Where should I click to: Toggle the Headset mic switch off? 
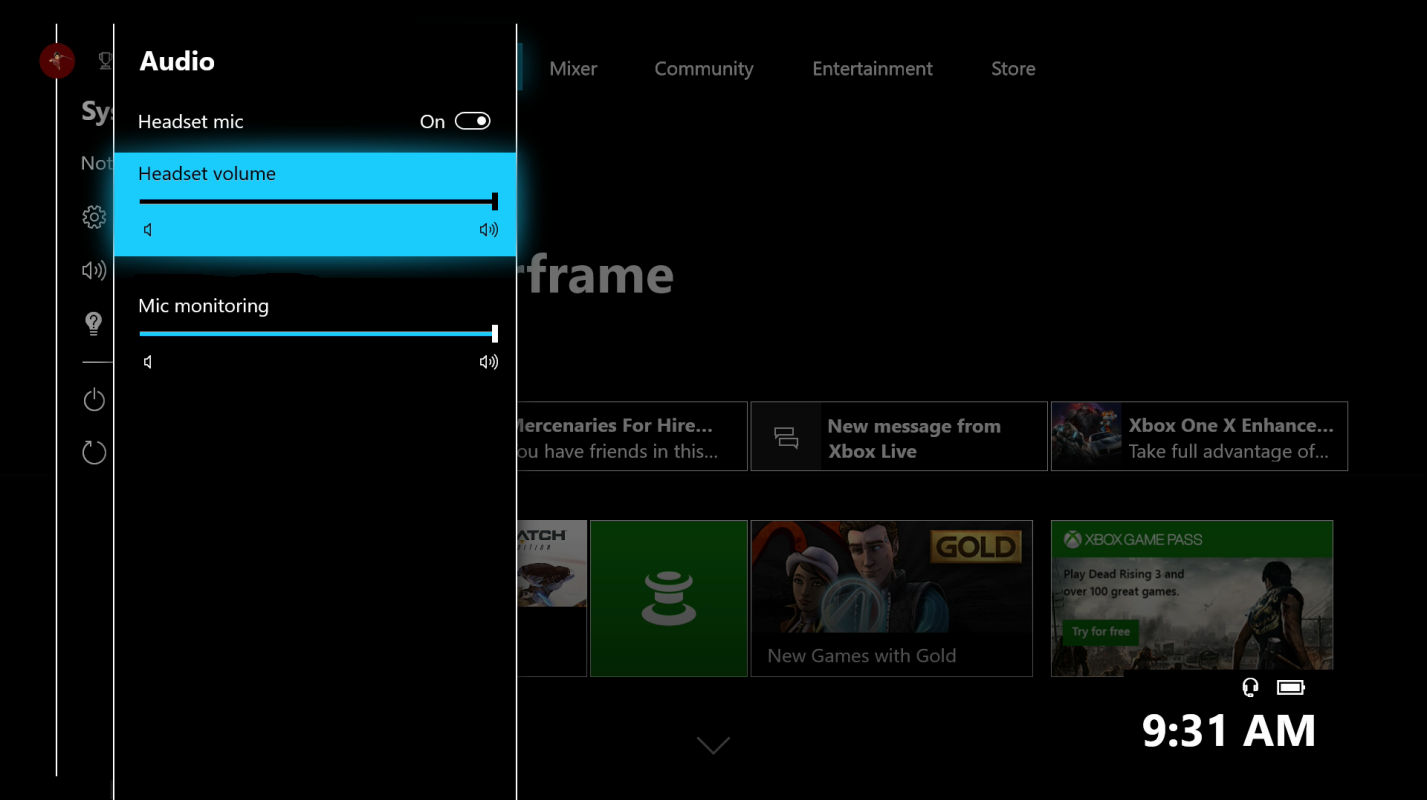pos(473,121)
